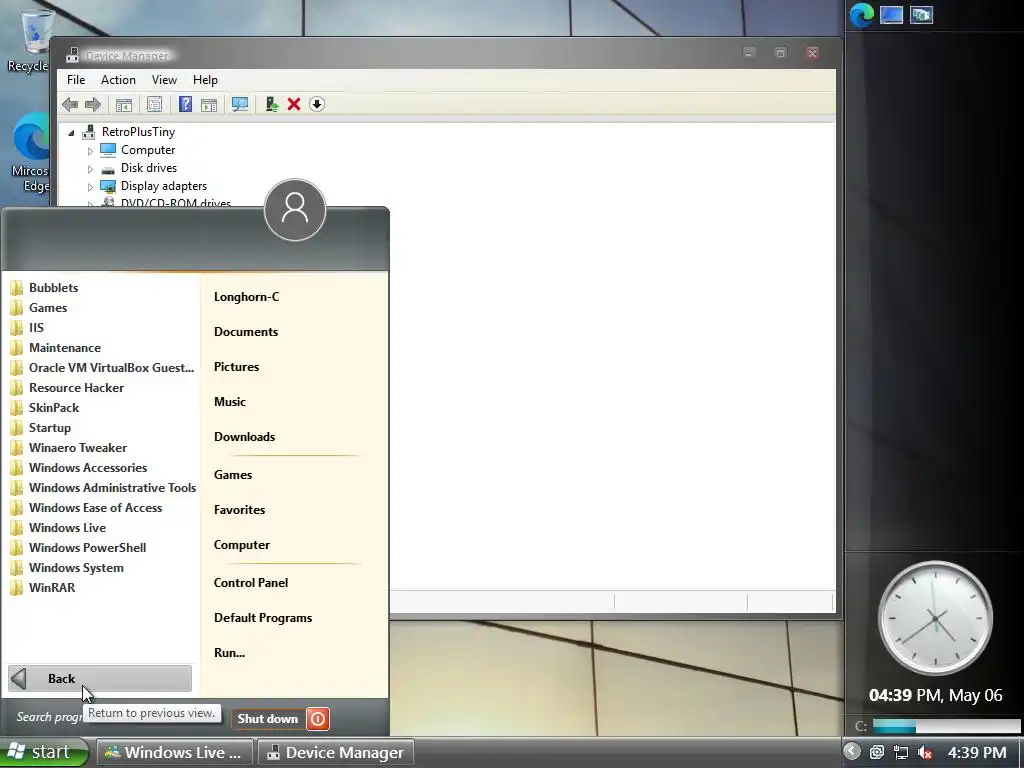Click the blue Help question mark icon
Viewport: 1024px width, 768px height.
185,104
